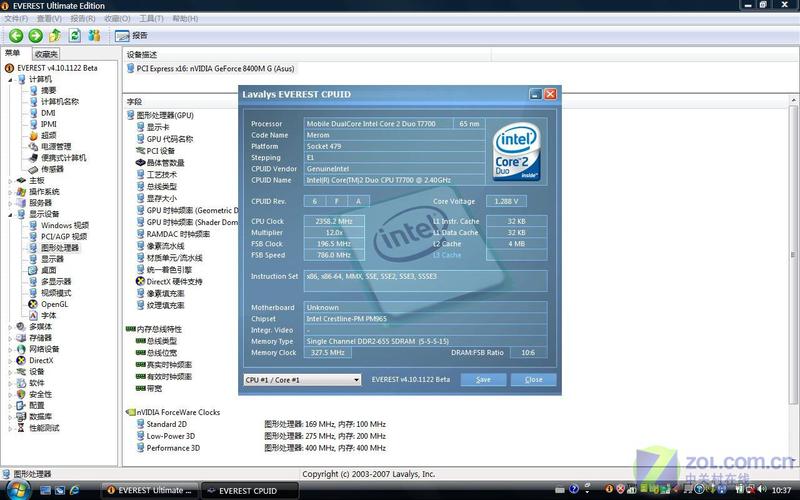Go back with the green left arrow
The width and height of the screenshot is (800, 500).
pyautogui.click(x=16, y=36)
